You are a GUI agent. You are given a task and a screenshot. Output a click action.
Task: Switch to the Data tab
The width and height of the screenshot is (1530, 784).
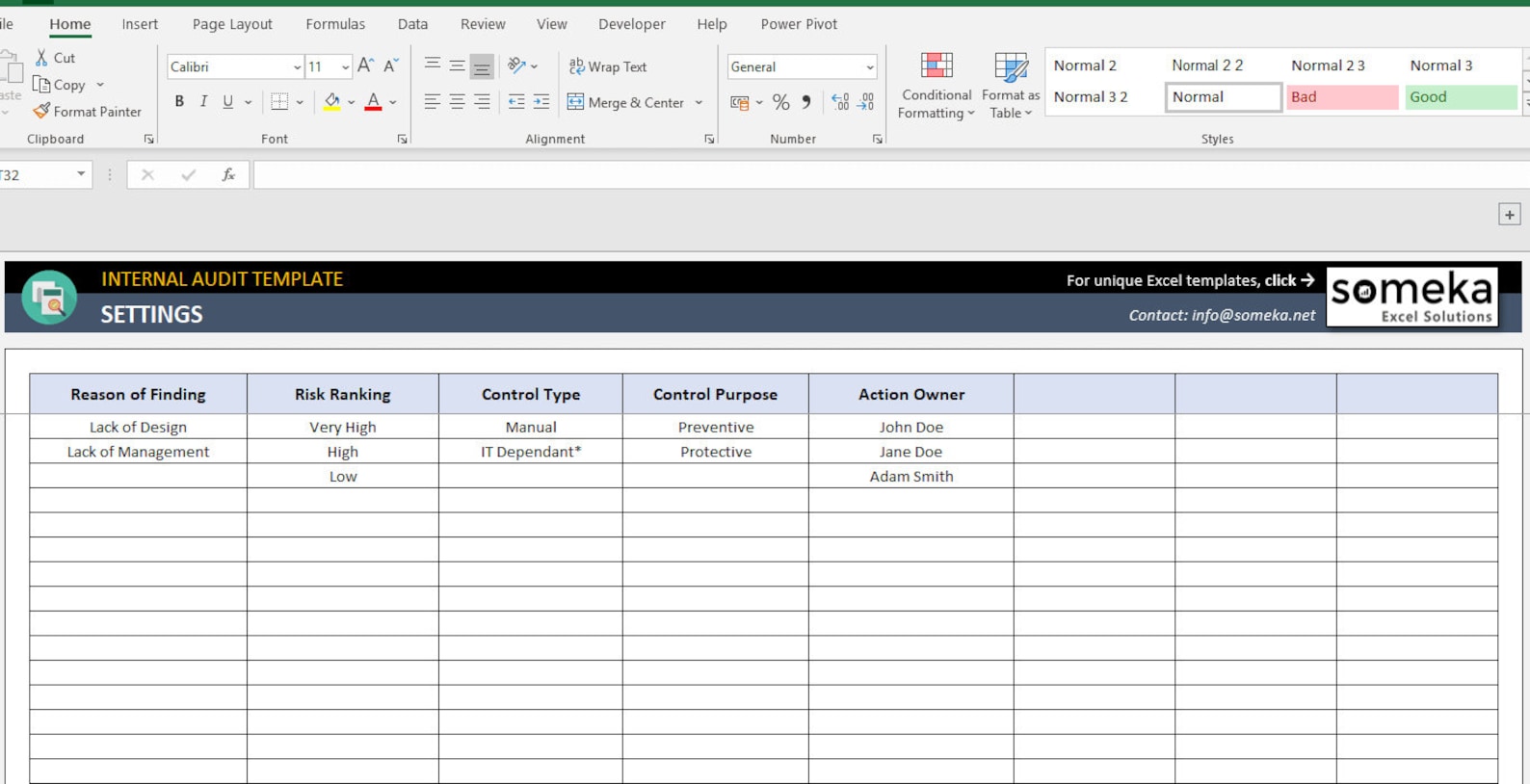point(412,24)
